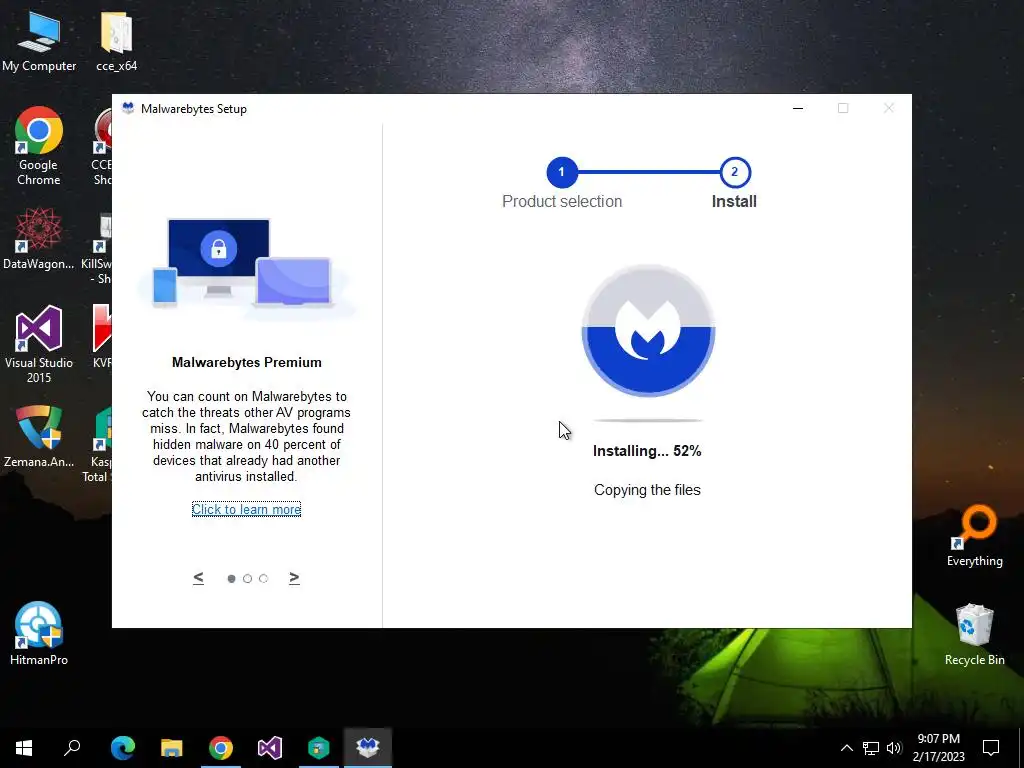The width and height of the screenshot is (1024, 768).
Task: Open the cce_x64 folder on desktop
Action: (x=117, y=42)
